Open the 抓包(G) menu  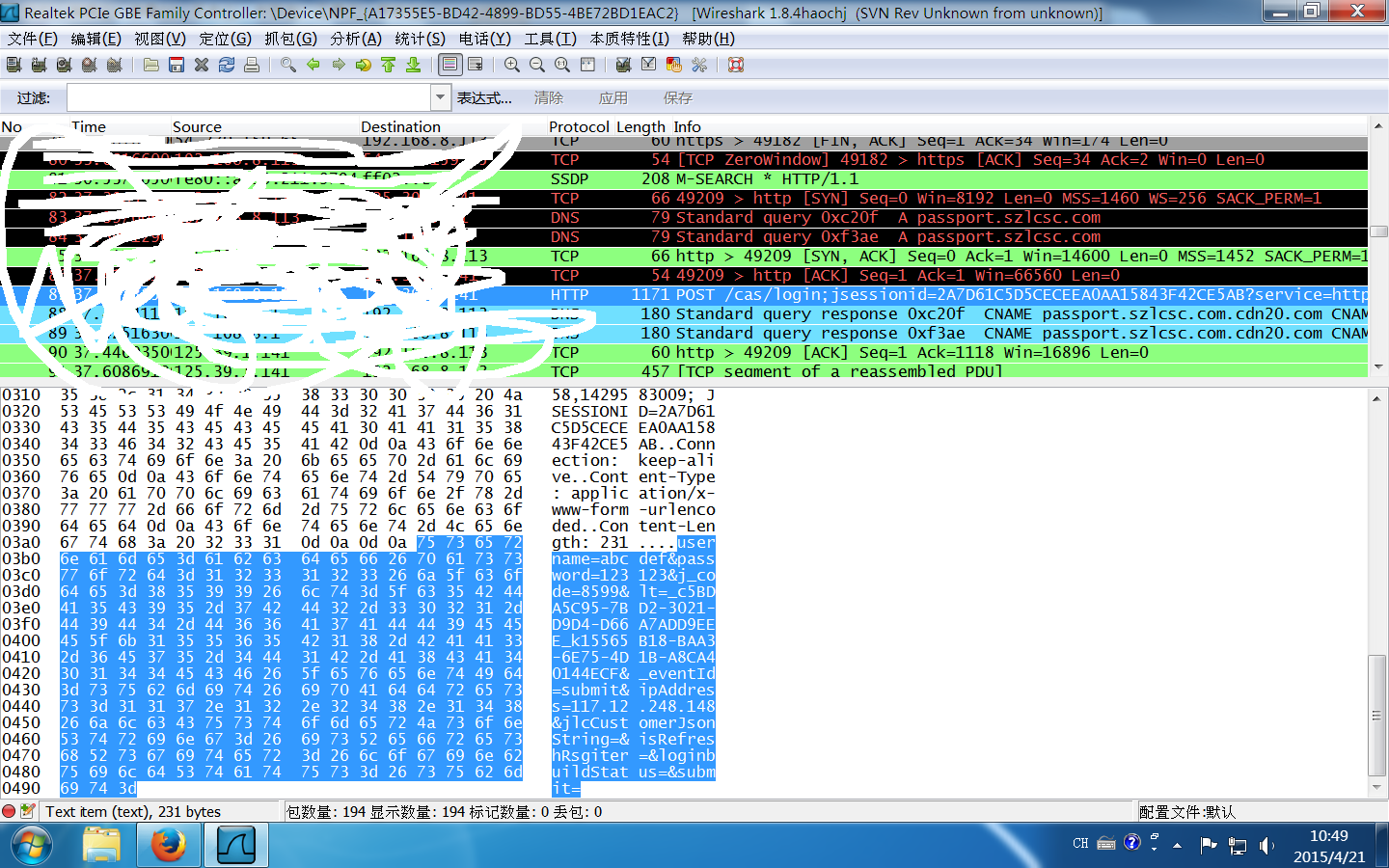click(x=291, y=39)
